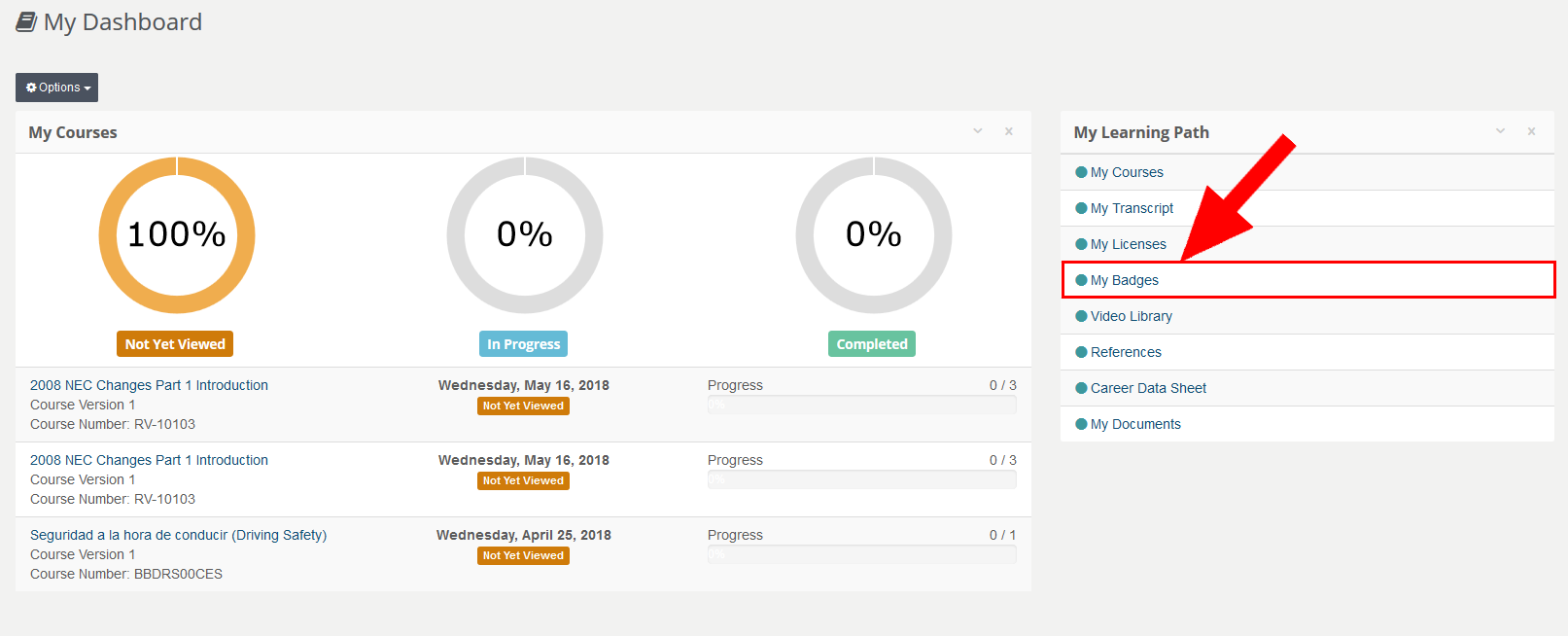This screenshot has height=636, width=1568.
Task: Select the orange Not Yet Viewed filter label
Action: pyautogui.click(x=175, y=344)
